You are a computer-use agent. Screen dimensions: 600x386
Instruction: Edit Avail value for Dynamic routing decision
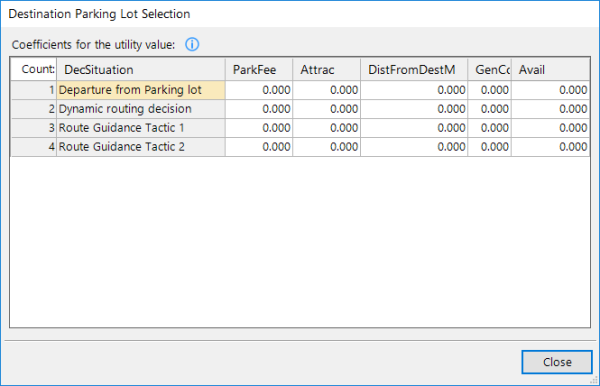[550, 109]
